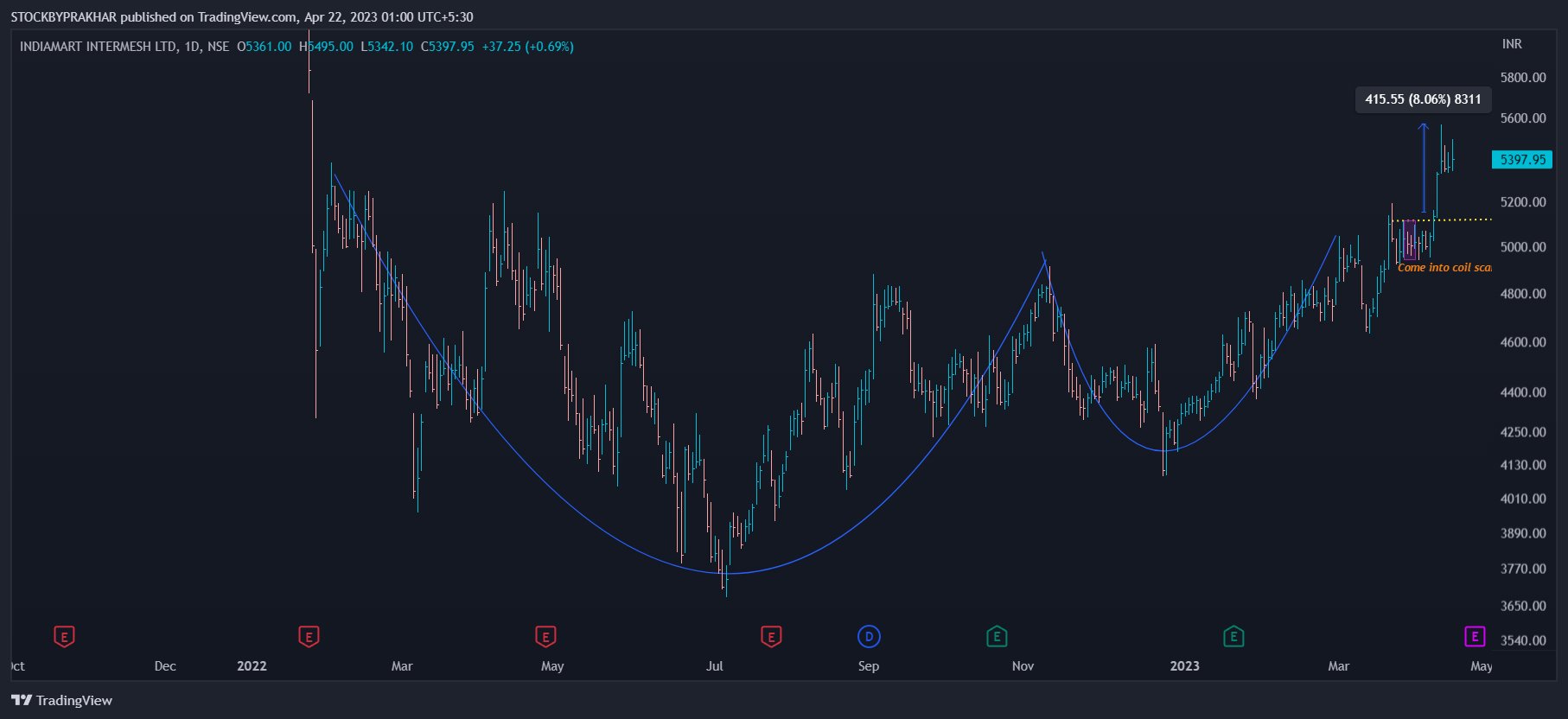
Task: Click the 3540.00 price axis label
Action: pos(1523,640)
